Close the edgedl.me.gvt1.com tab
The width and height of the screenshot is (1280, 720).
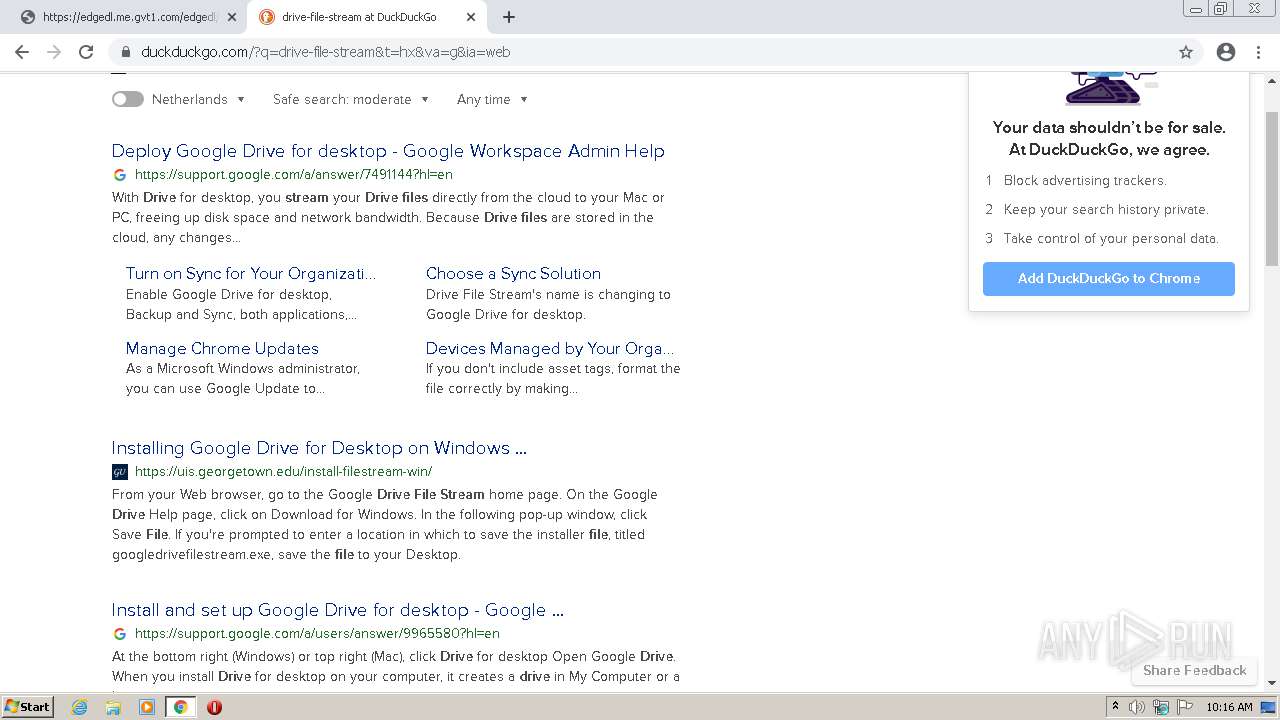point(232,17)
